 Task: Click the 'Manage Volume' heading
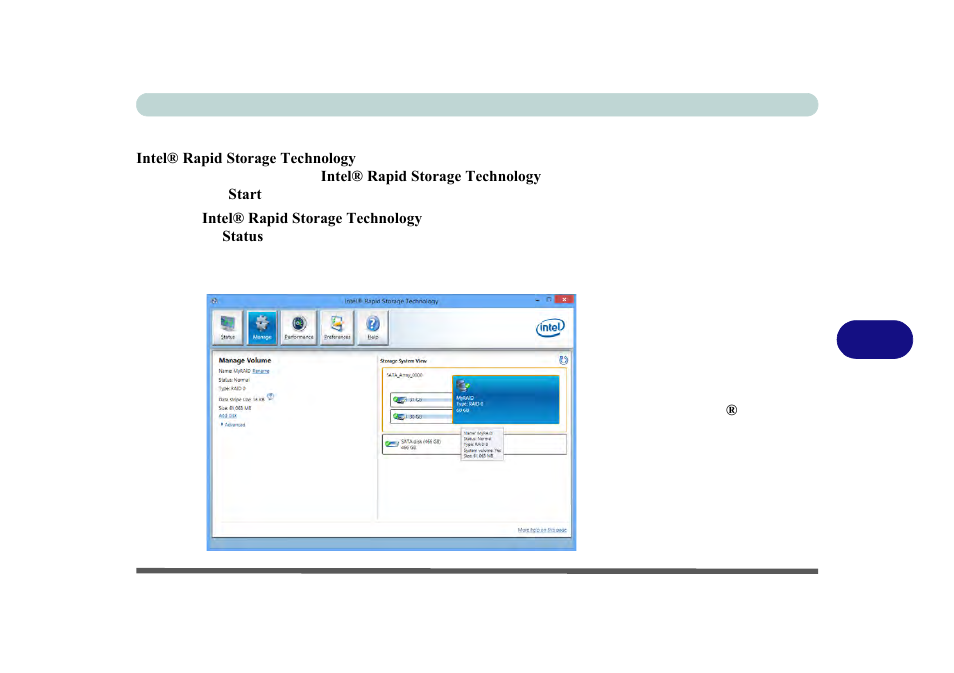(245, 360)
